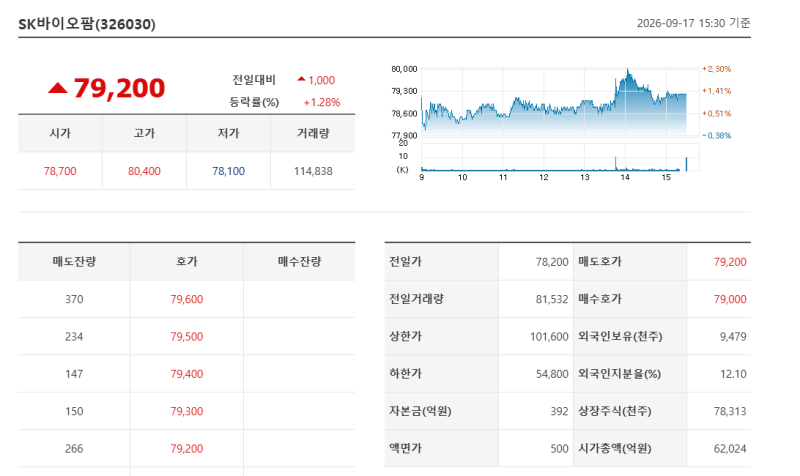800x476 pixels.
Task: Click the 매도호가 label
Action: tap(600, 261)
